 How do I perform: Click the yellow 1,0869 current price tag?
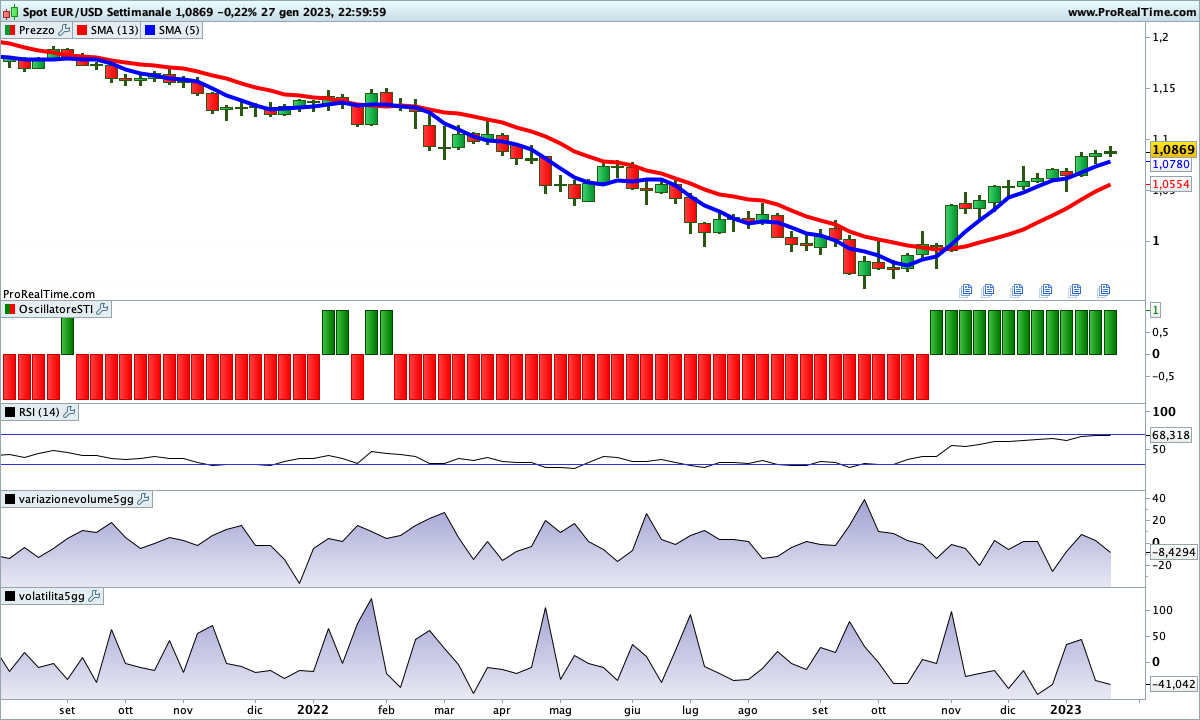click(x=1172, y=148)
